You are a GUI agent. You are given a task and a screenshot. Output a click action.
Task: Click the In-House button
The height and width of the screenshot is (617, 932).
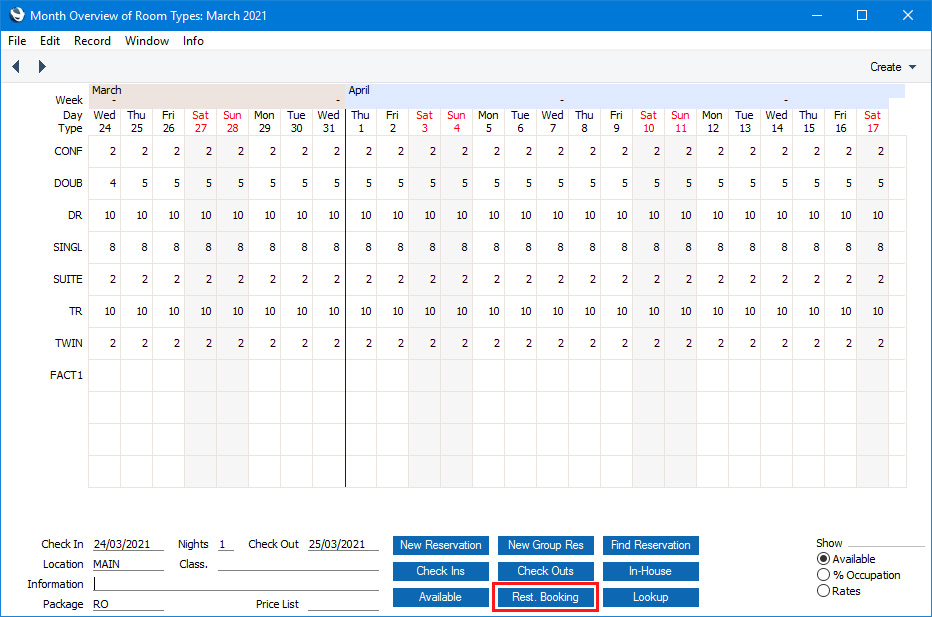click(x=651, y=571)
